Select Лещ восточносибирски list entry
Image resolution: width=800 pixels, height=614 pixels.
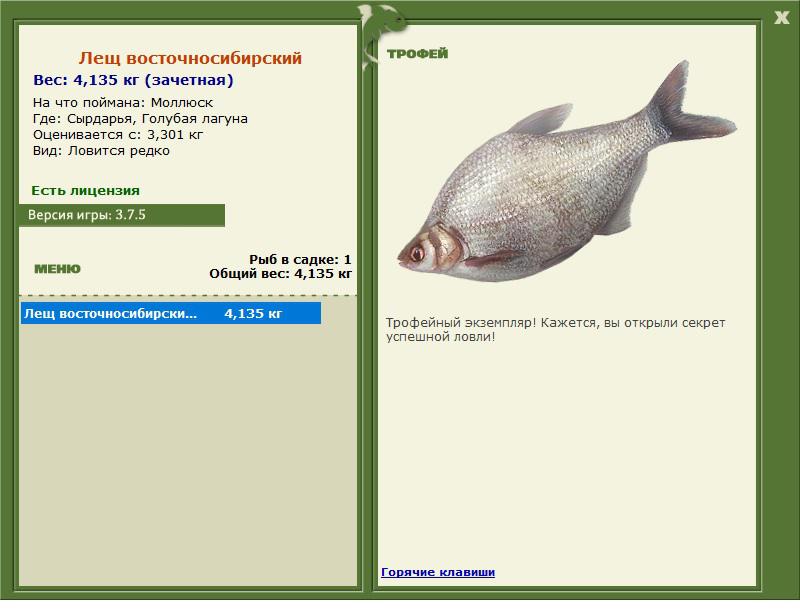[x=170, y=313]
